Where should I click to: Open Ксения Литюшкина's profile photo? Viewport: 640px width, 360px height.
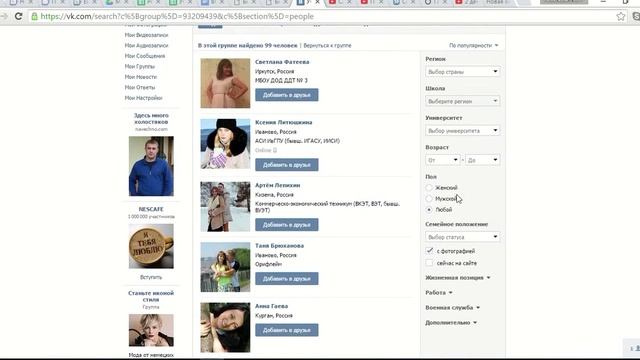click(225, 144)
